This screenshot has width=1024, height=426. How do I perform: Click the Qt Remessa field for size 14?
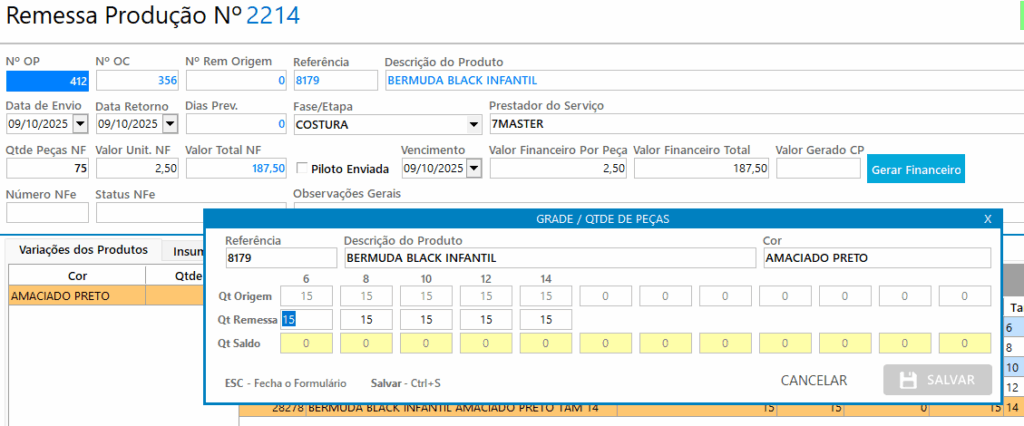pyautogui.click(x=546, y=319)
